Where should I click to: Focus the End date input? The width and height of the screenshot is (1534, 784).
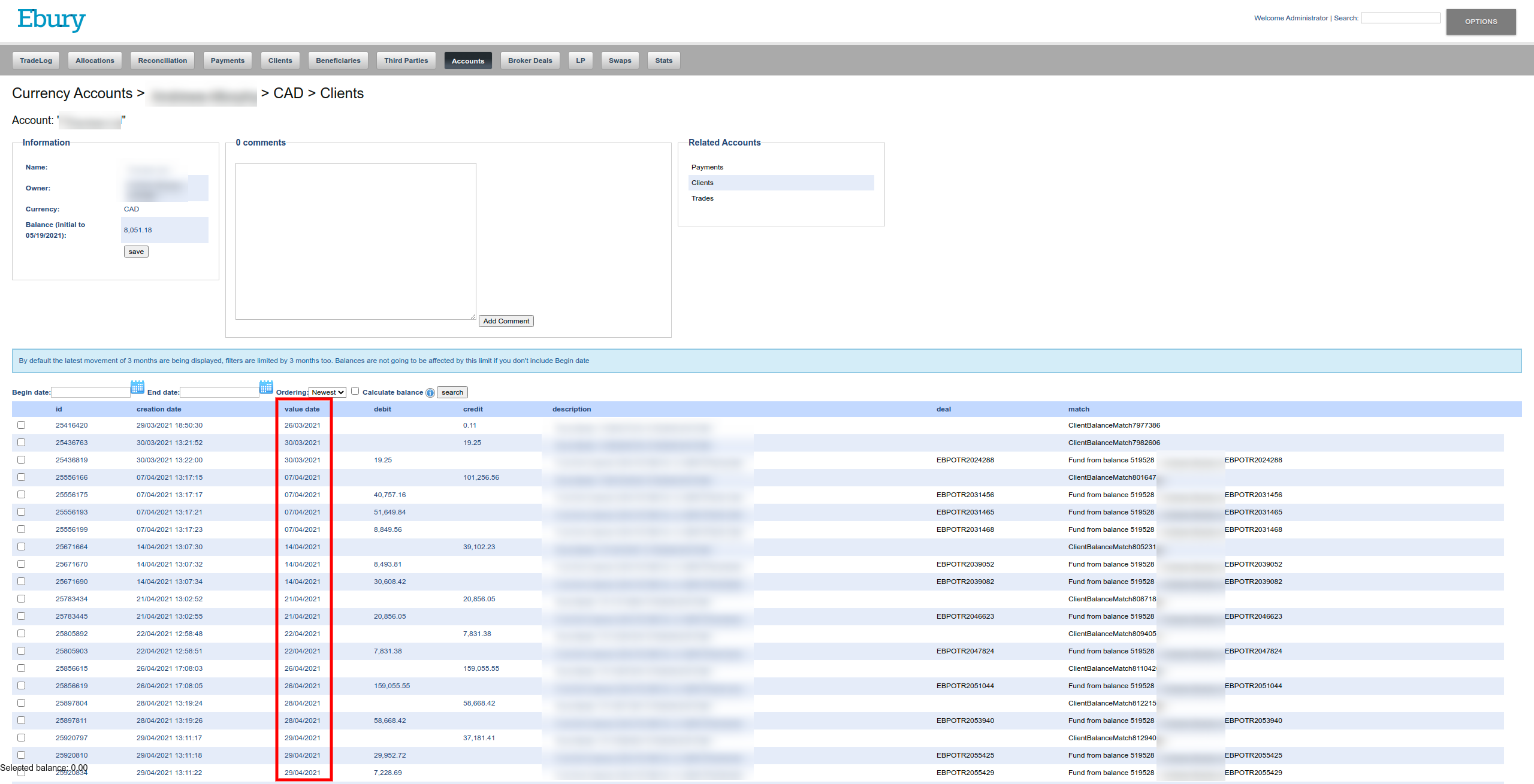(219, 392)
